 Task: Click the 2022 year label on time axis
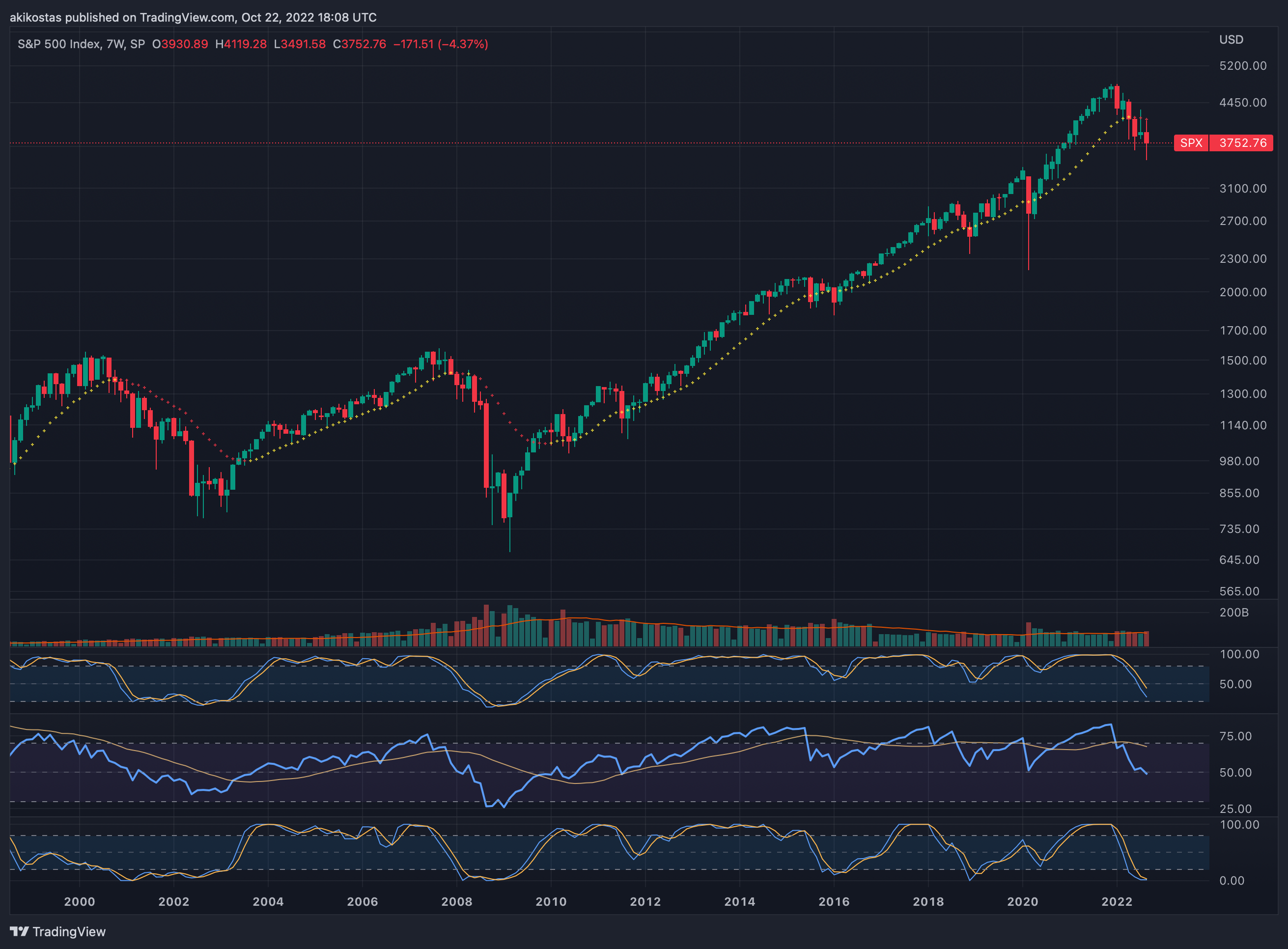tap(1117, 901)
